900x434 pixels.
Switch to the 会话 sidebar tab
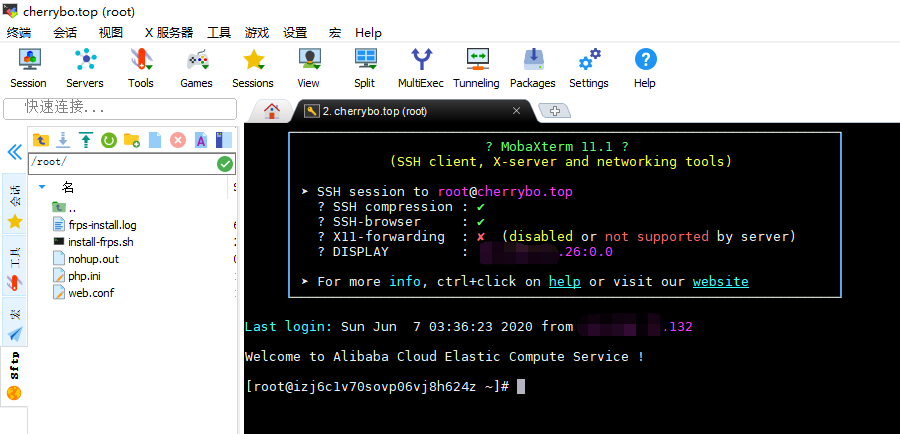[x=14, y=204]
